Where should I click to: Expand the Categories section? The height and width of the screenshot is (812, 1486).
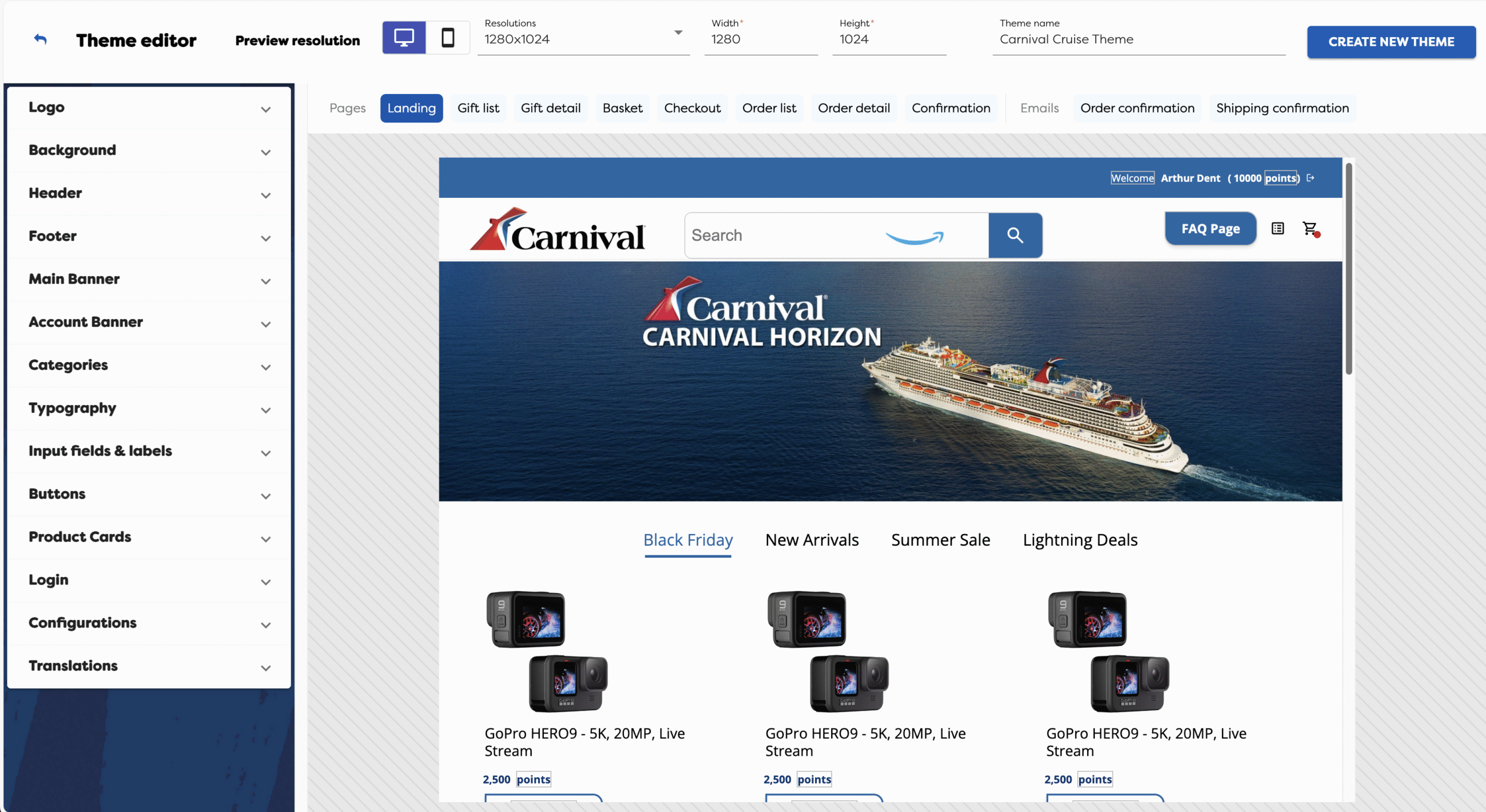149,366
